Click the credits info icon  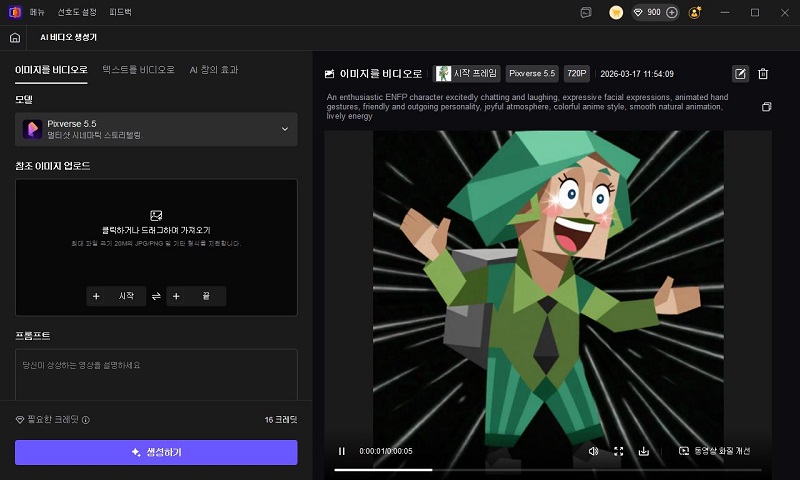pos(86,420)
